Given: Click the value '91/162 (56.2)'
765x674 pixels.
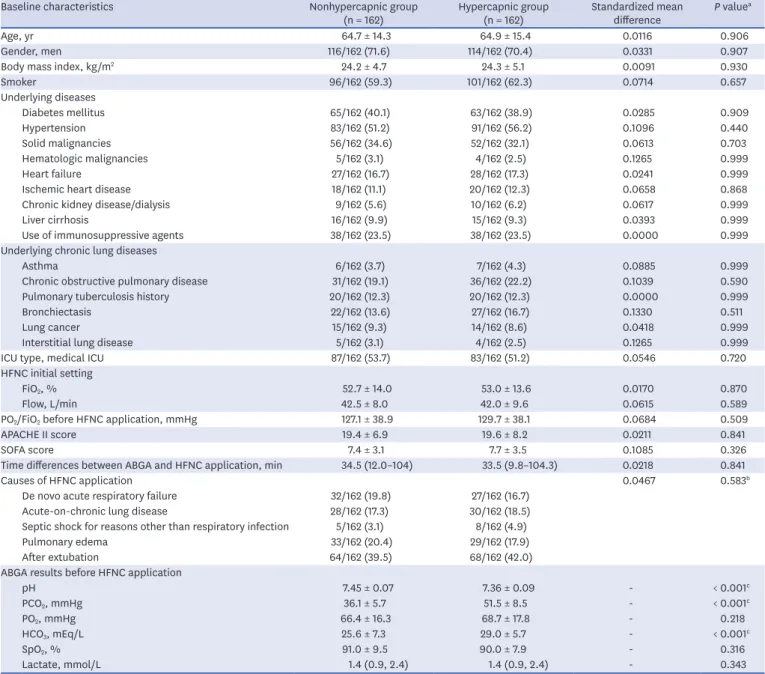Looking at the screenshot, I should pos(502,128).
